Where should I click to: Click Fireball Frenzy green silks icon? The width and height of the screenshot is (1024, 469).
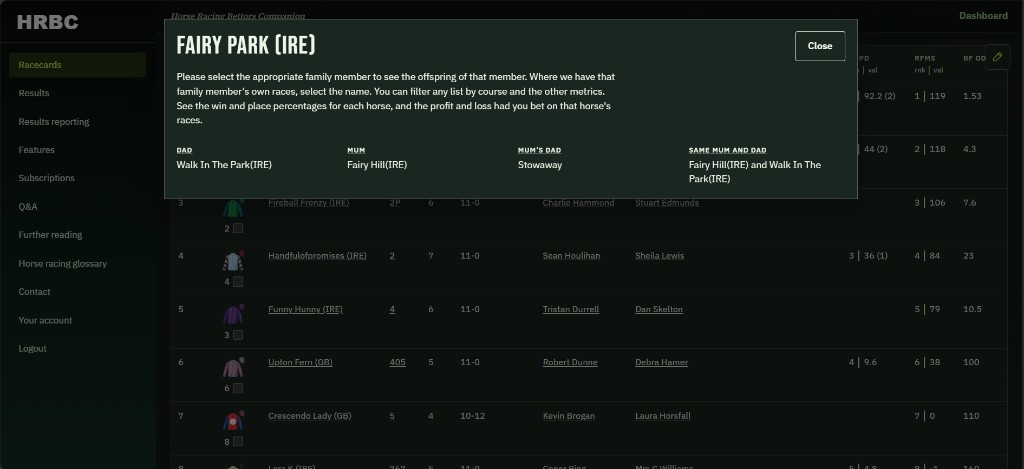(233, 208)
